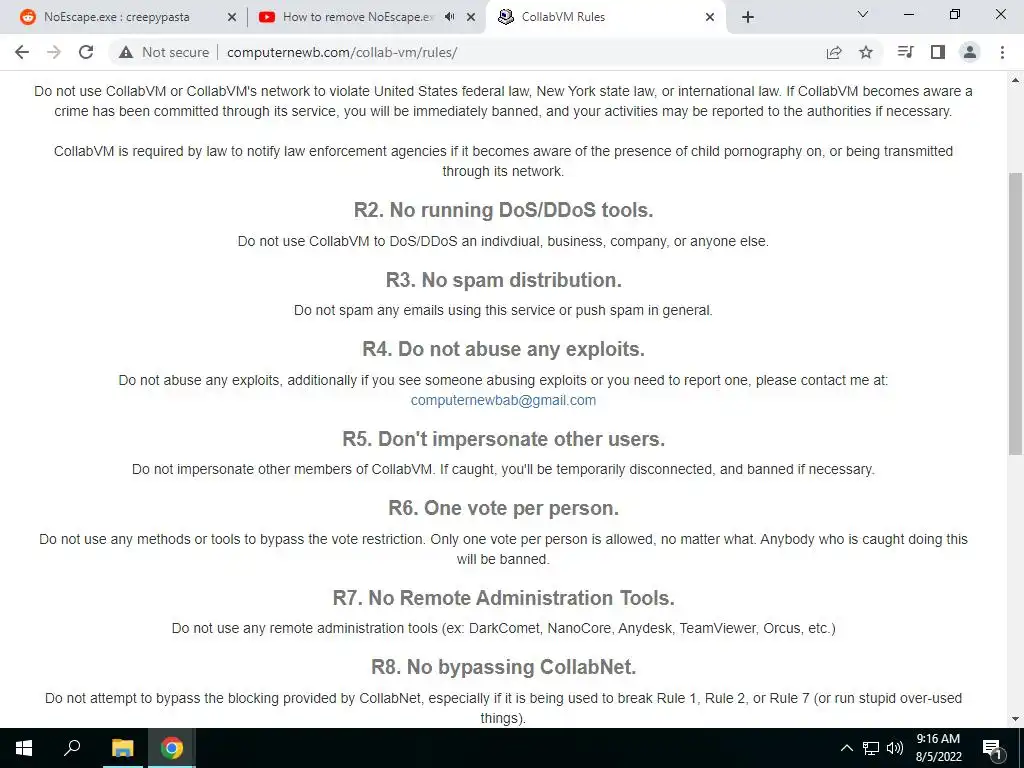
Task: Show hidden system tray icons
Action: pos(846,748)
